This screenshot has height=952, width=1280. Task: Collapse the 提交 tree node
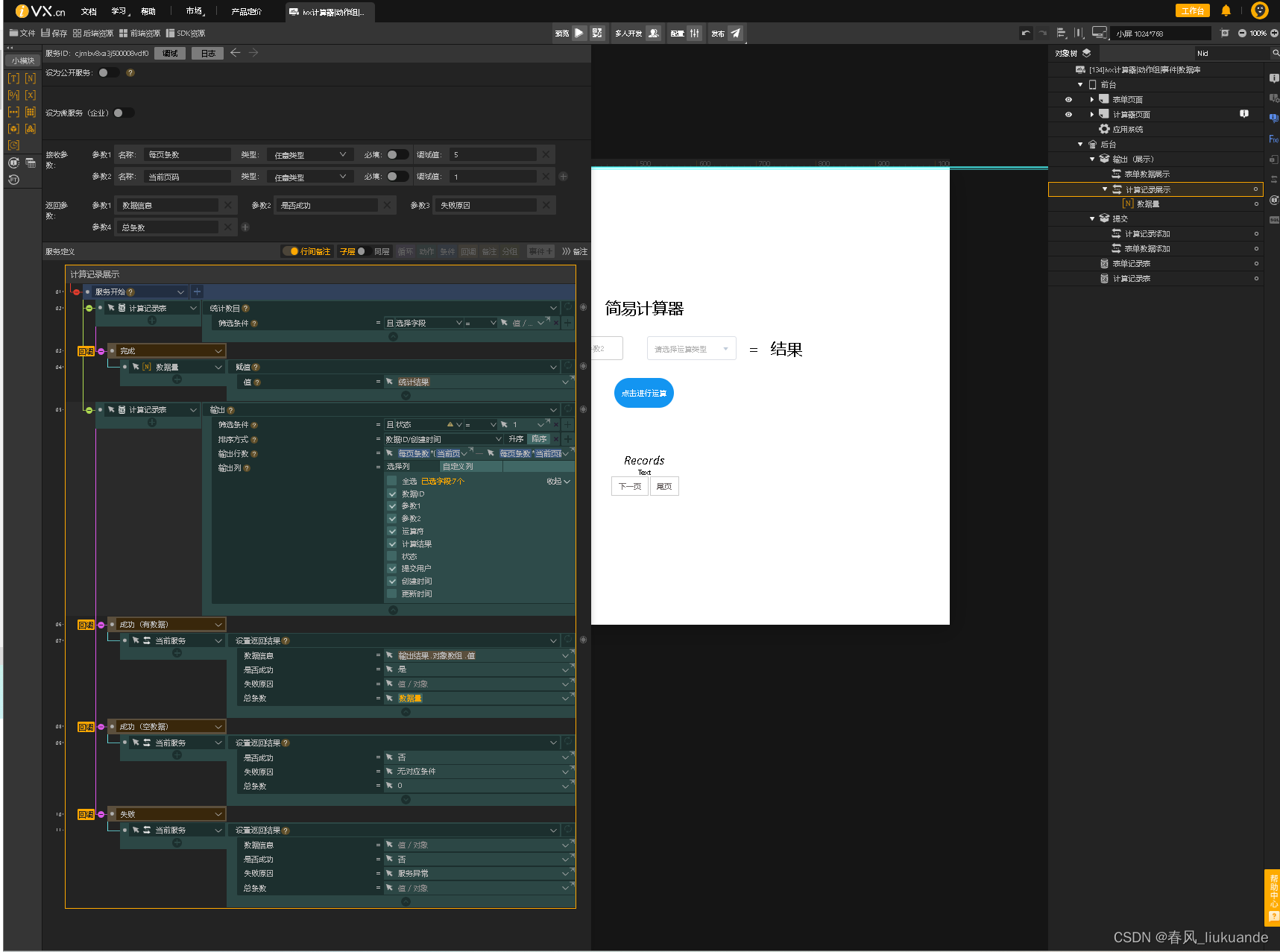pos(1092,218)
